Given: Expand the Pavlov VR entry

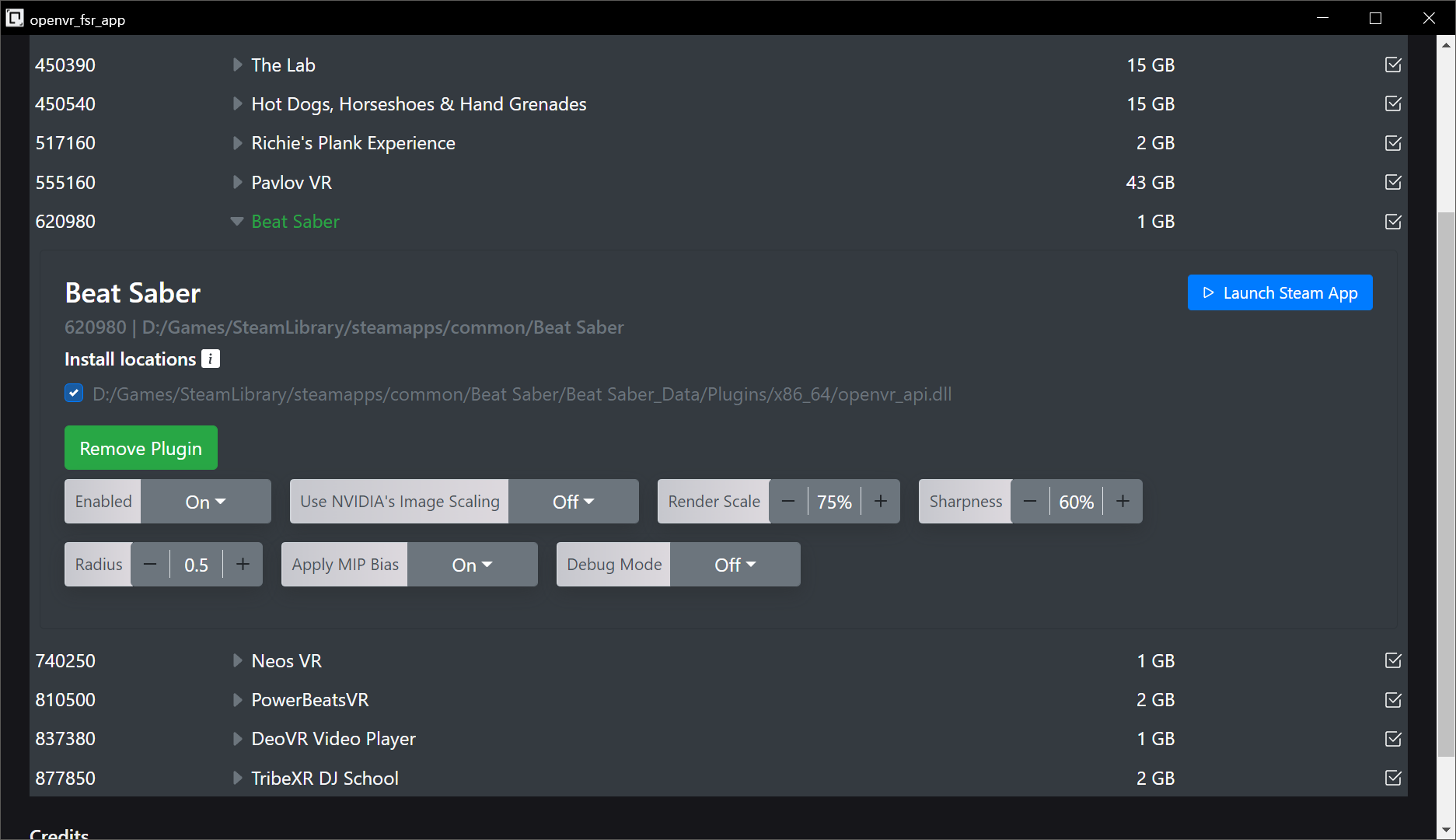Looking at the screenshot, I should click(237, 182).
